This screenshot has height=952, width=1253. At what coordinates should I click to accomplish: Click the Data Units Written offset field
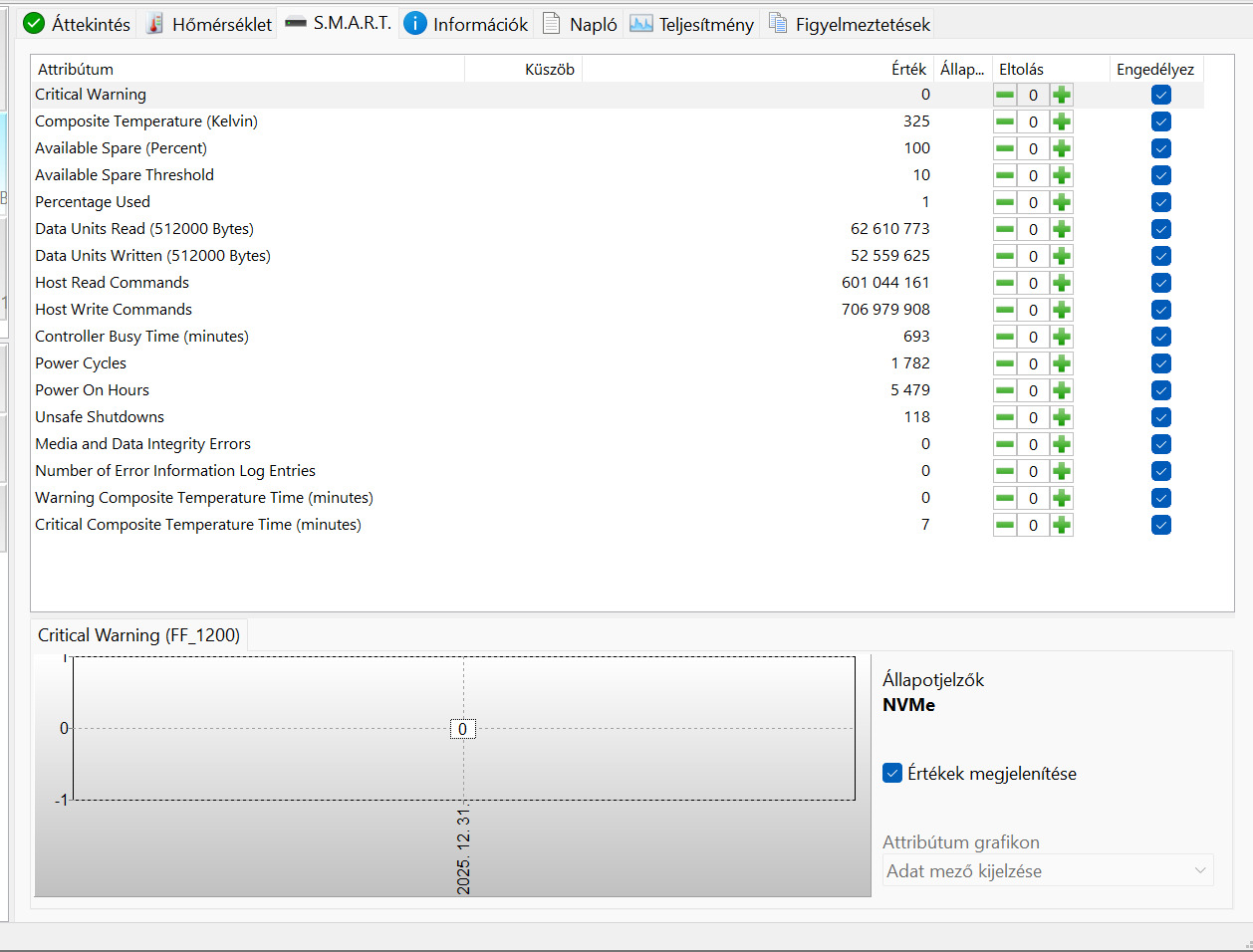tap(1033, 256)
